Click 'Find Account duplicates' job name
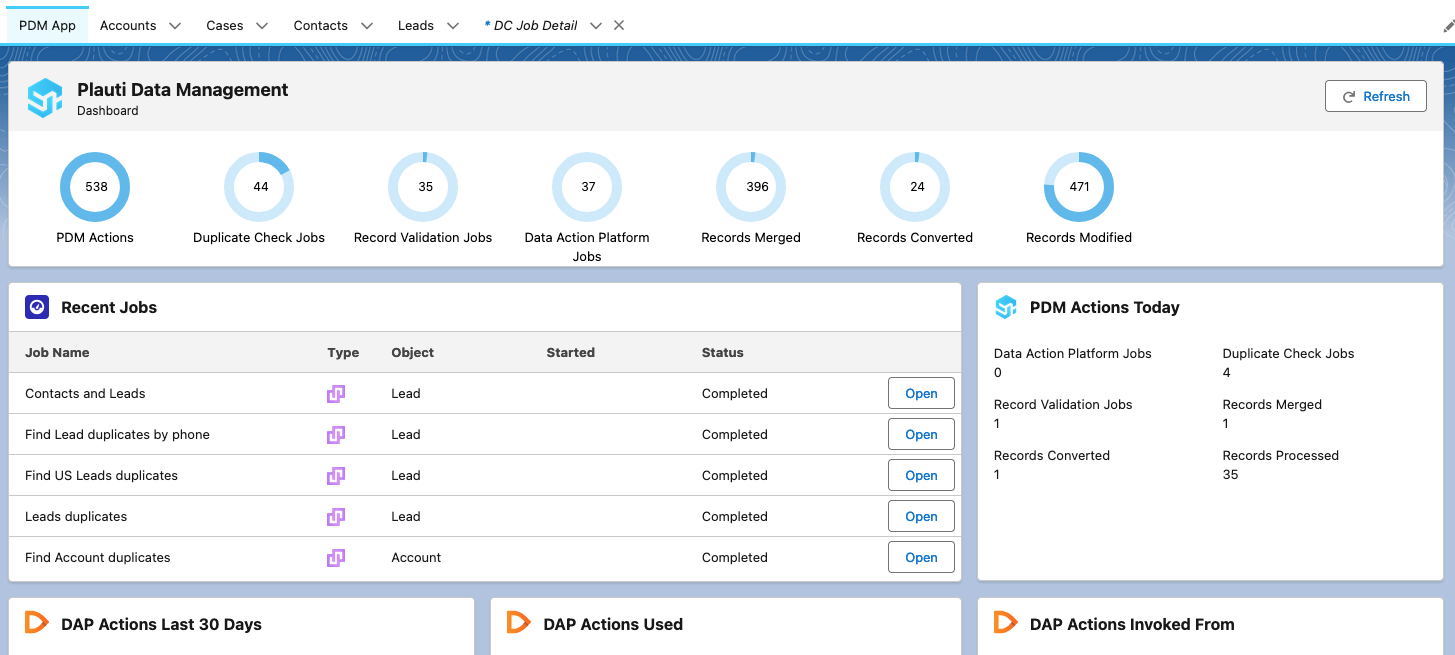 tap(98, 558)
